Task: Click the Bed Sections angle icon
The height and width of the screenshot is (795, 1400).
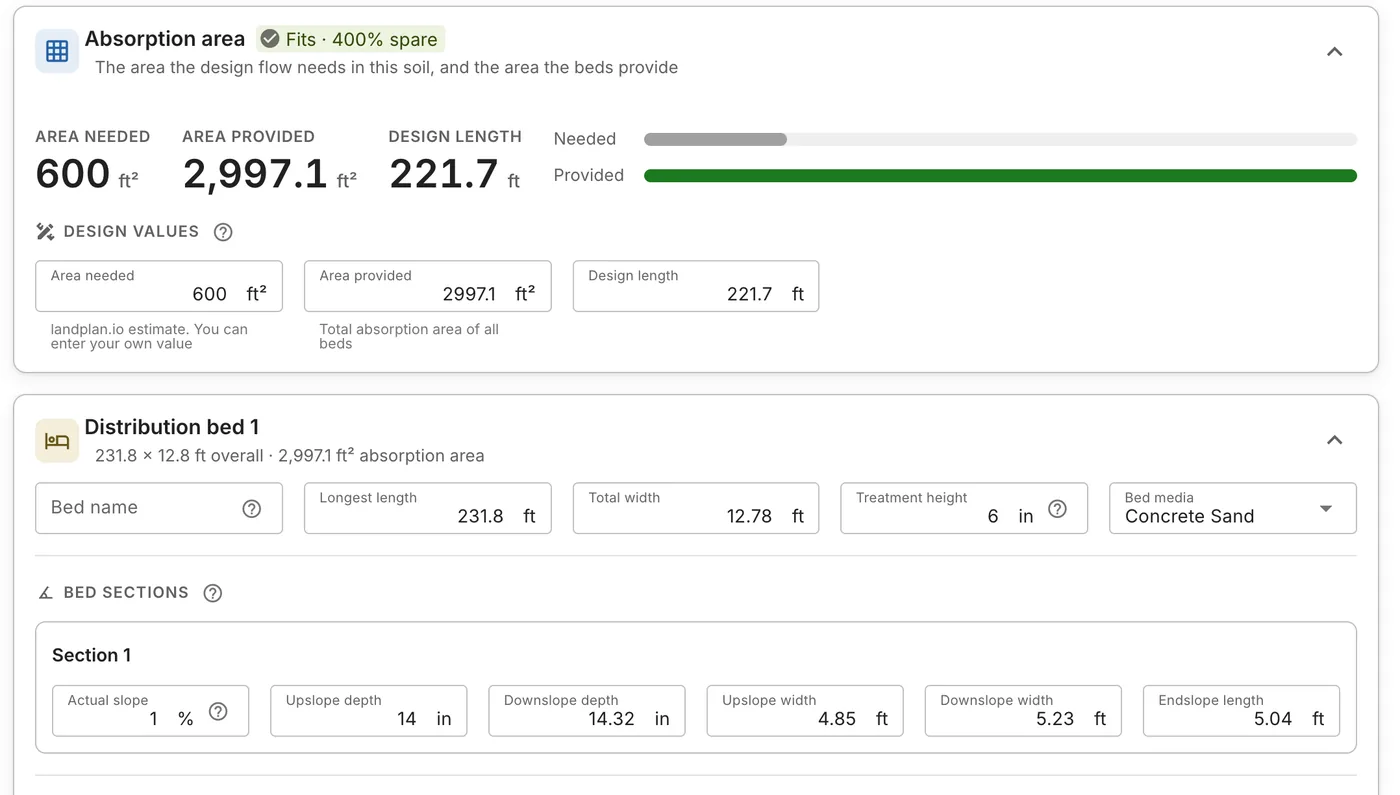Action: tap(45, 593)
